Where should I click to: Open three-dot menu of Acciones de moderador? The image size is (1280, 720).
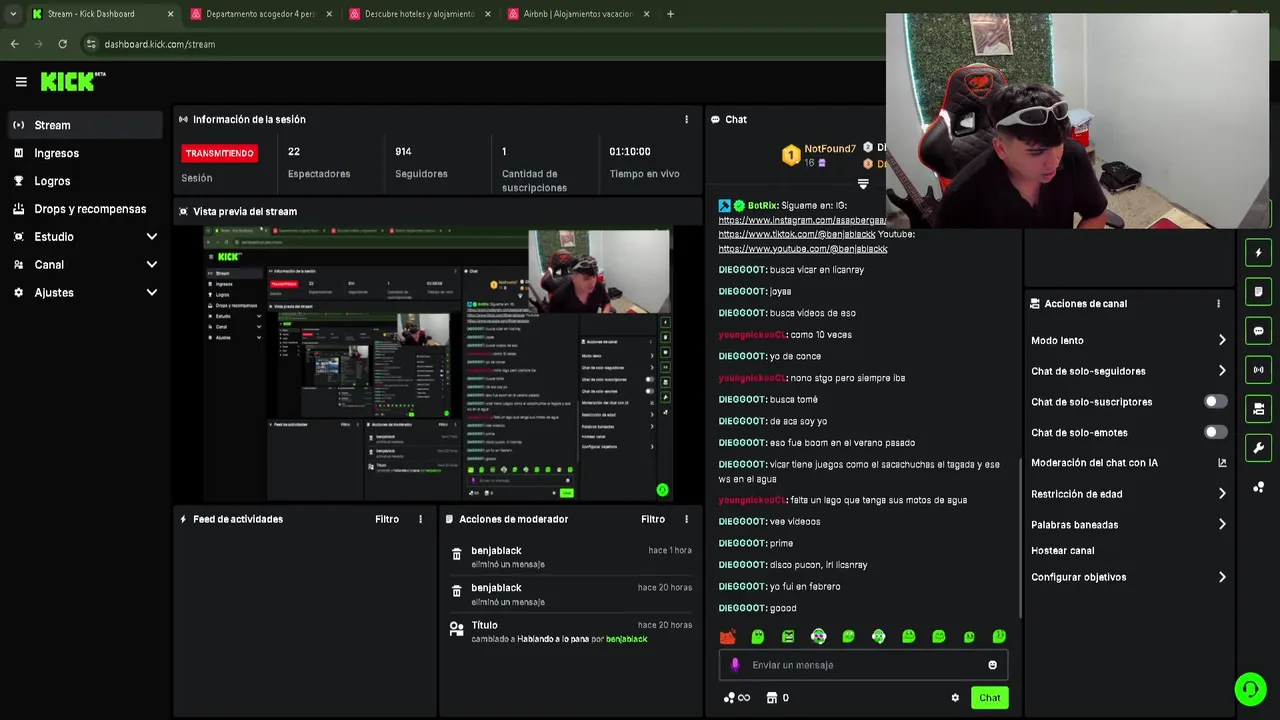686,519
